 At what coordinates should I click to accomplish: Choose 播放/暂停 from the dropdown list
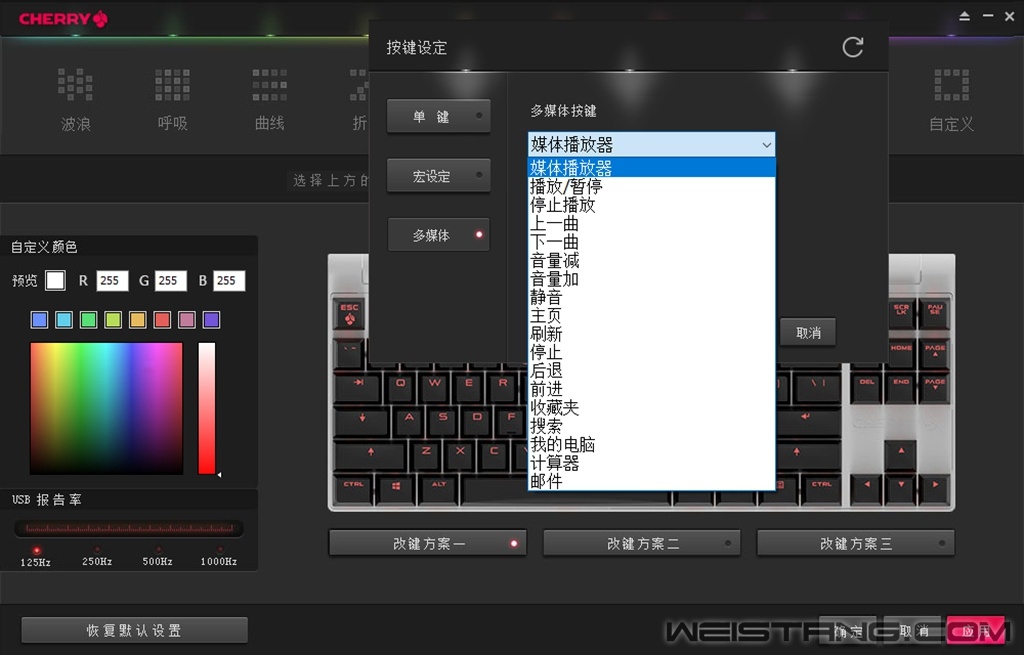click(x=651, y=187)
